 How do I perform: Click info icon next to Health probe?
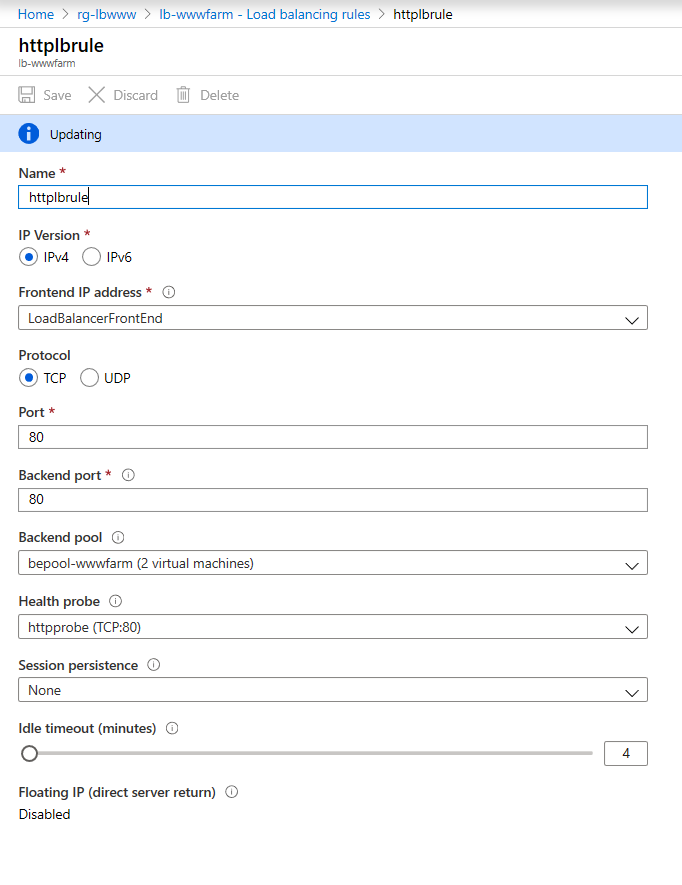click(115, 601)
